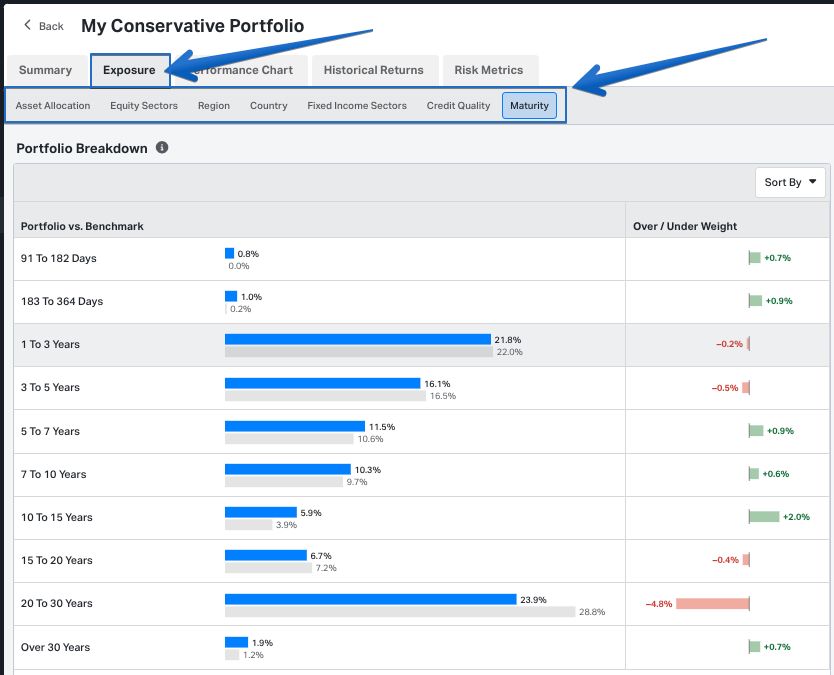Screen dimensions: 834x675
Task: Open the Sort By dropdown
Action: 790,182
